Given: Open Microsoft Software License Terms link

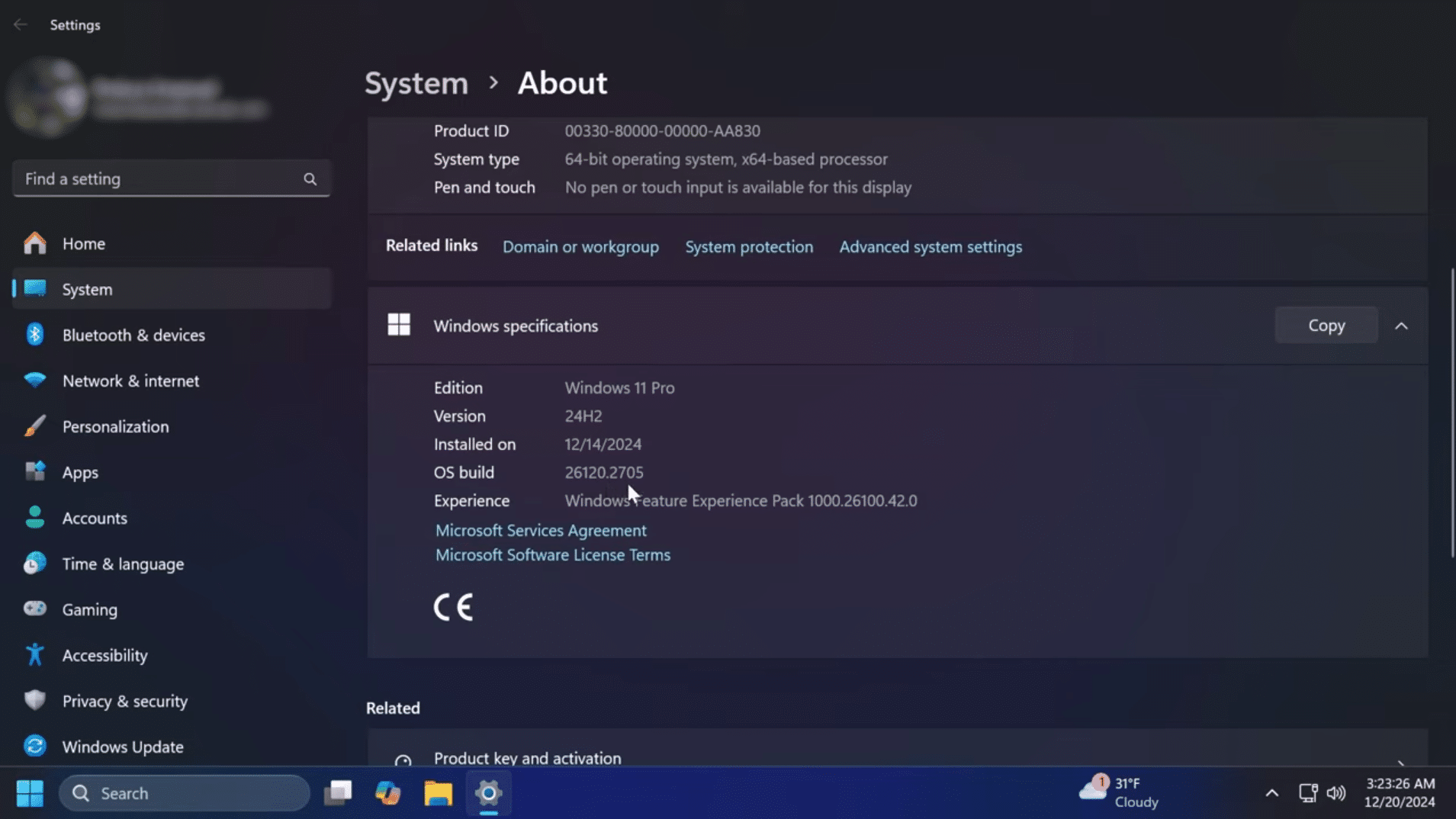Looking at the screenshot, I should tap(553, 555).
